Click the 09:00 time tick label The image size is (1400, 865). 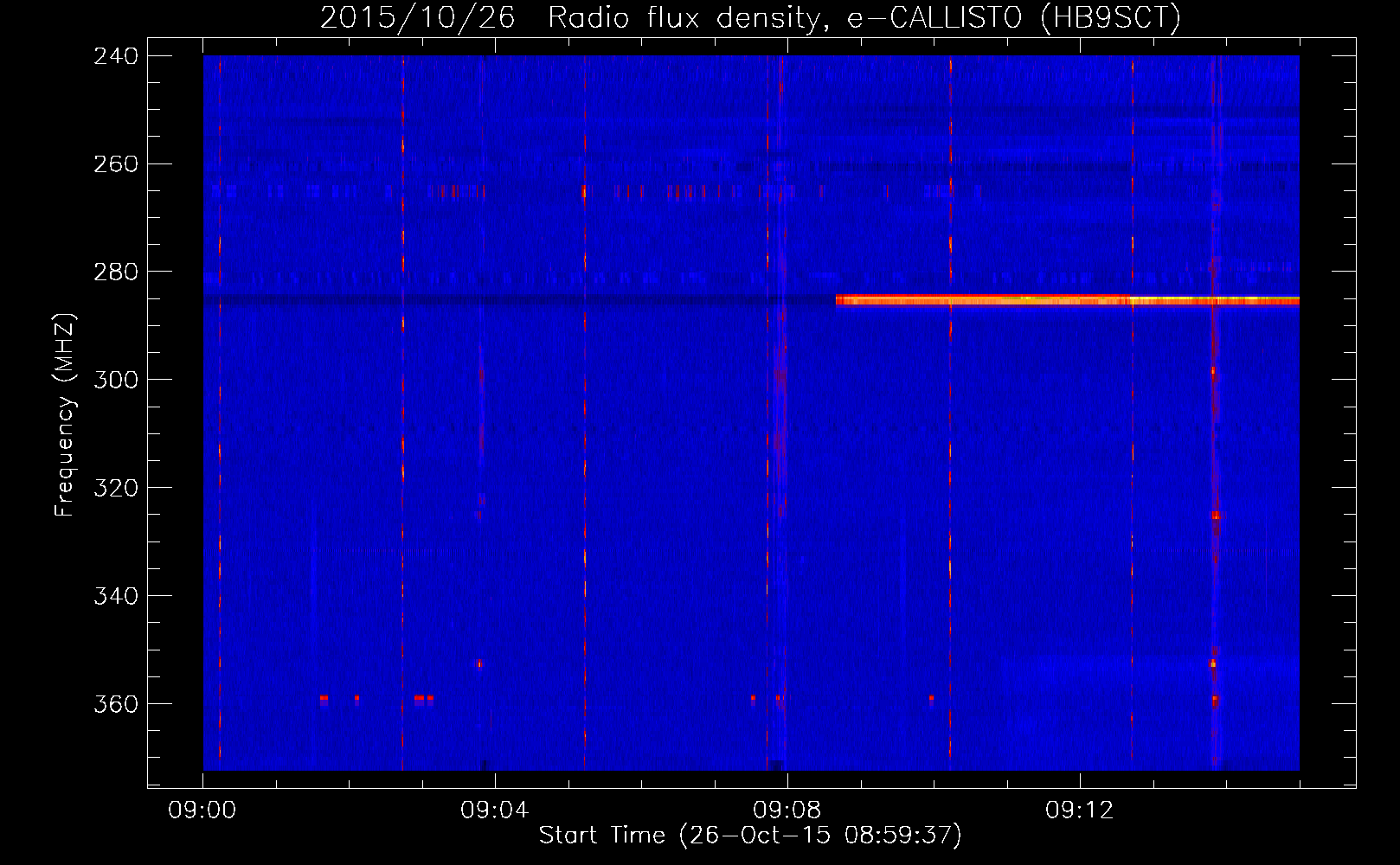tap(202, 811)
